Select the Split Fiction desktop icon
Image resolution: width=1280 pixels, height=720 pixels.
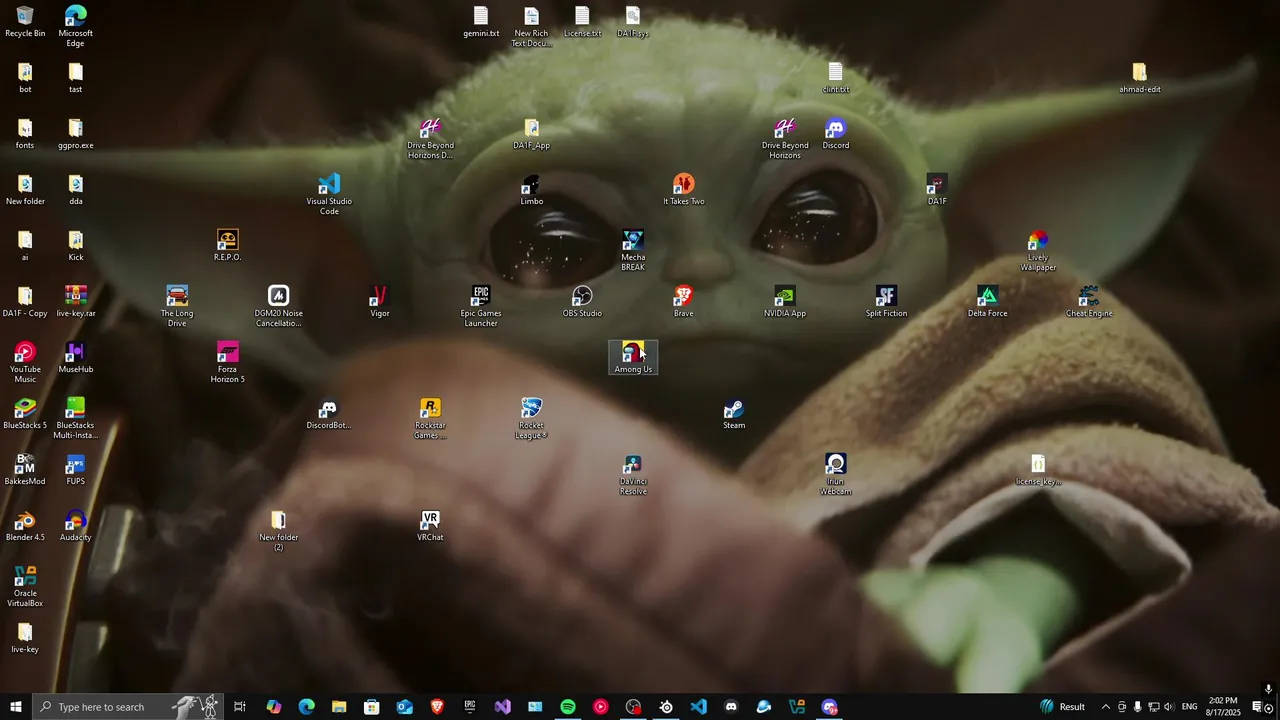(x=886, y=302)
